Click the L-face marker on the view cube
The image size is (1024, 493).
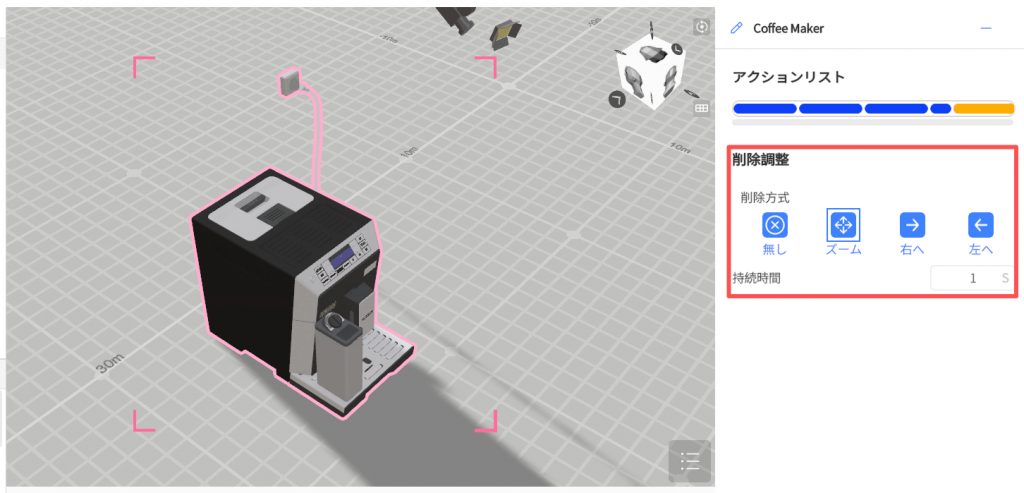point(677,49)
